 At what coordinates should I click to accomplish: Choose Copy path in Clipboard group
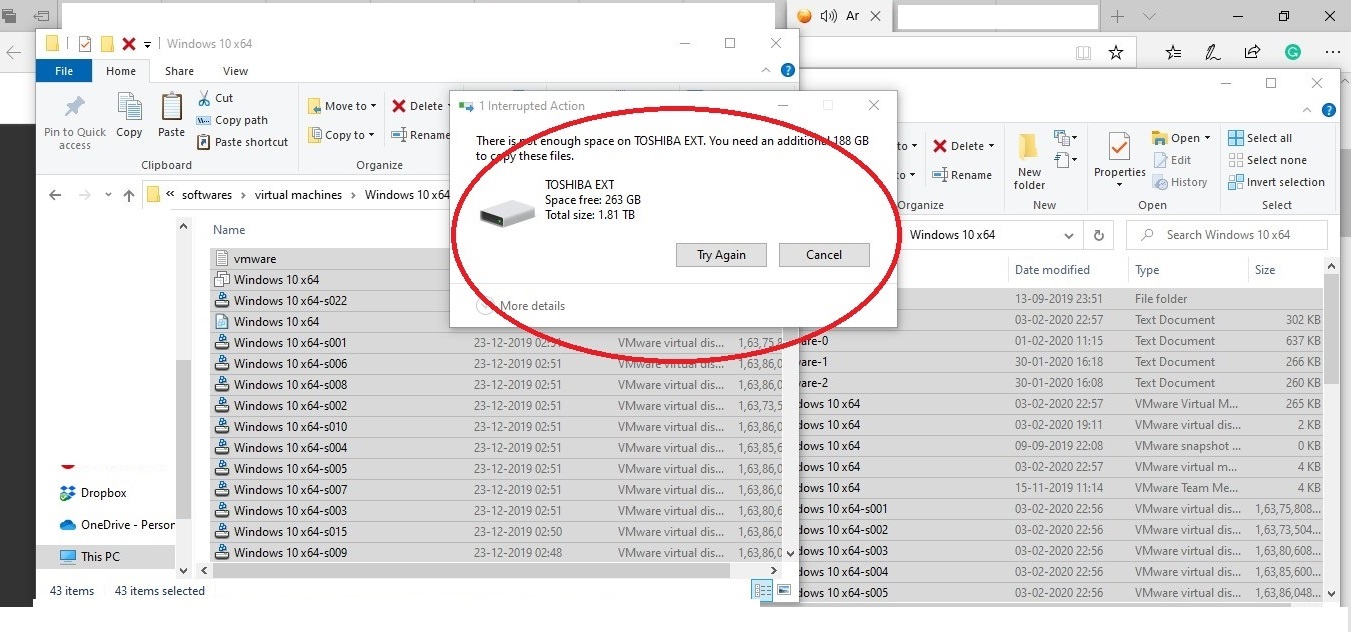[x=232, y=120]
